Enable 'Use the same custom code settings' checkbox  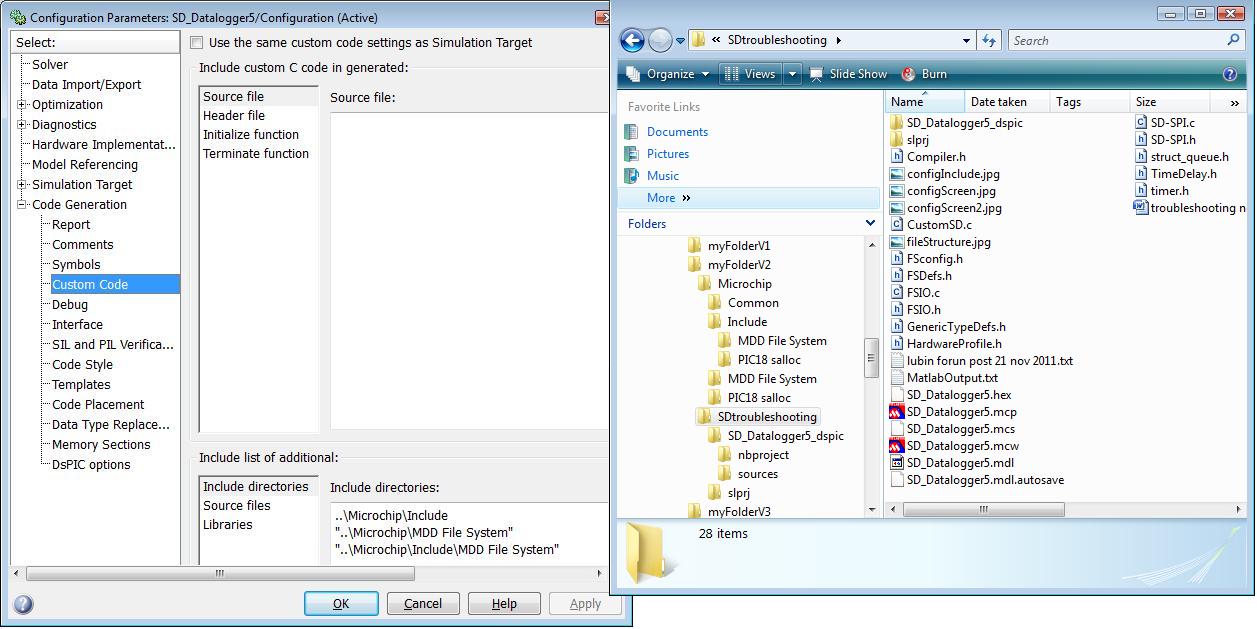pos(197,43)
